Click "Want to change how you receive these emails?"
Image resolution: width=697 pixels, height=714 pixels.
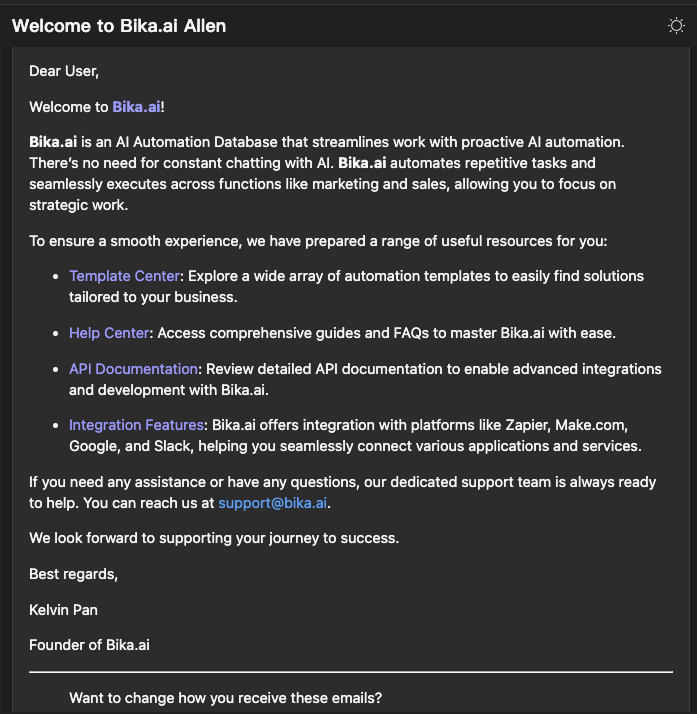[225, 698]
